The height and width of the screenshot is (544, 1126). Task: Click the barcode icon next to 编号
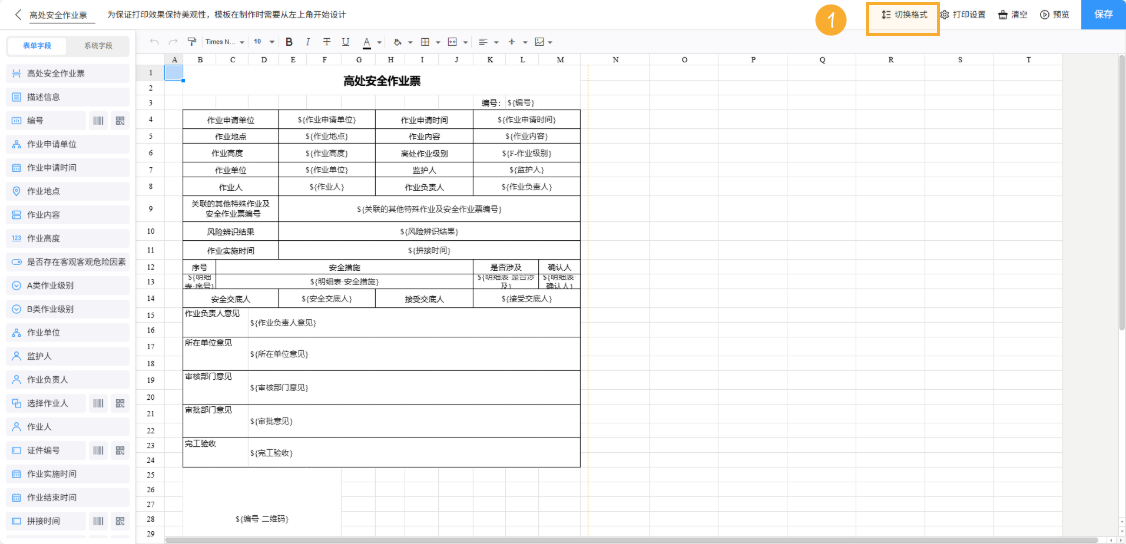point(98,121)
